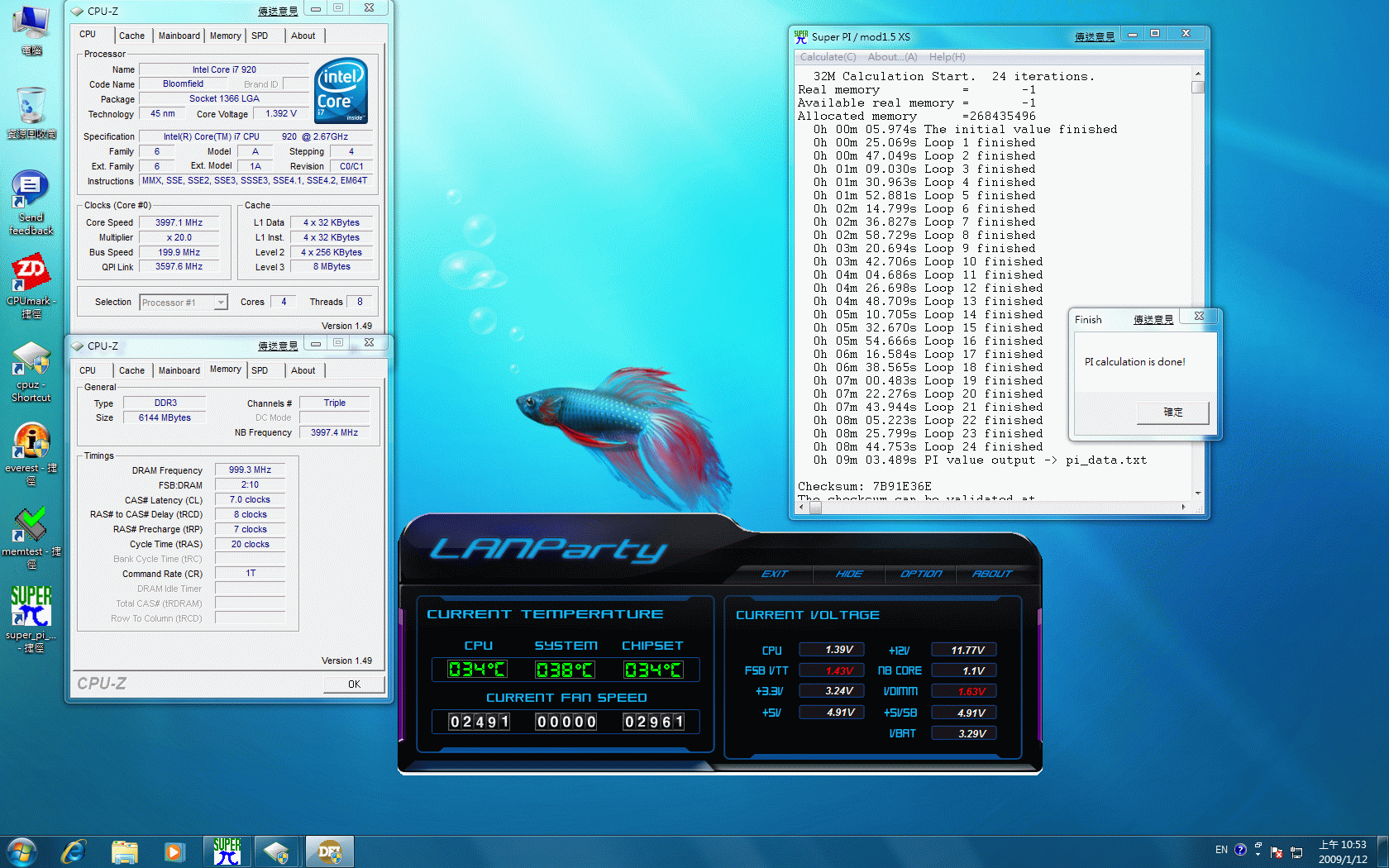Screen dimensions: 1389x868
Task: Open Cache tab in lower CPU-Z window
Action: 131,370
